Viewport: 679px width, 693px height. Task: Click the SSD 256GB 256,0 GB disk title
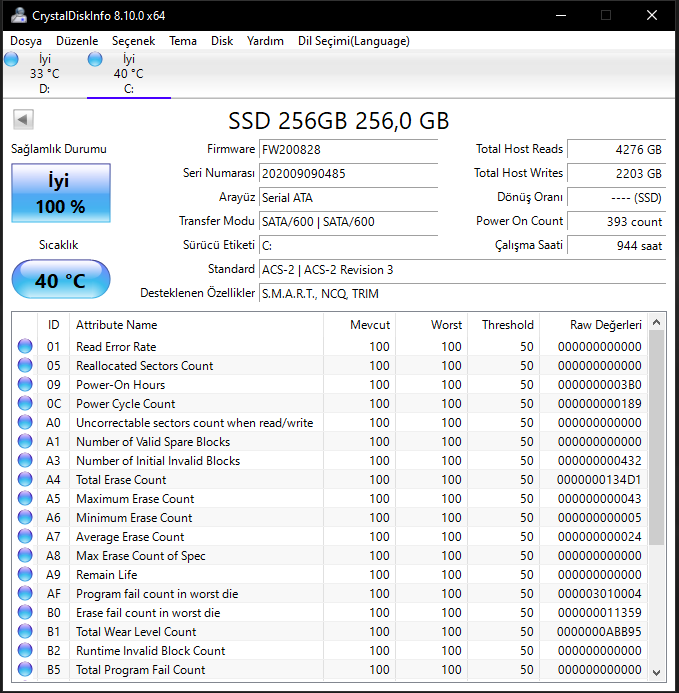pyautogui.click(x=339, y=120)
